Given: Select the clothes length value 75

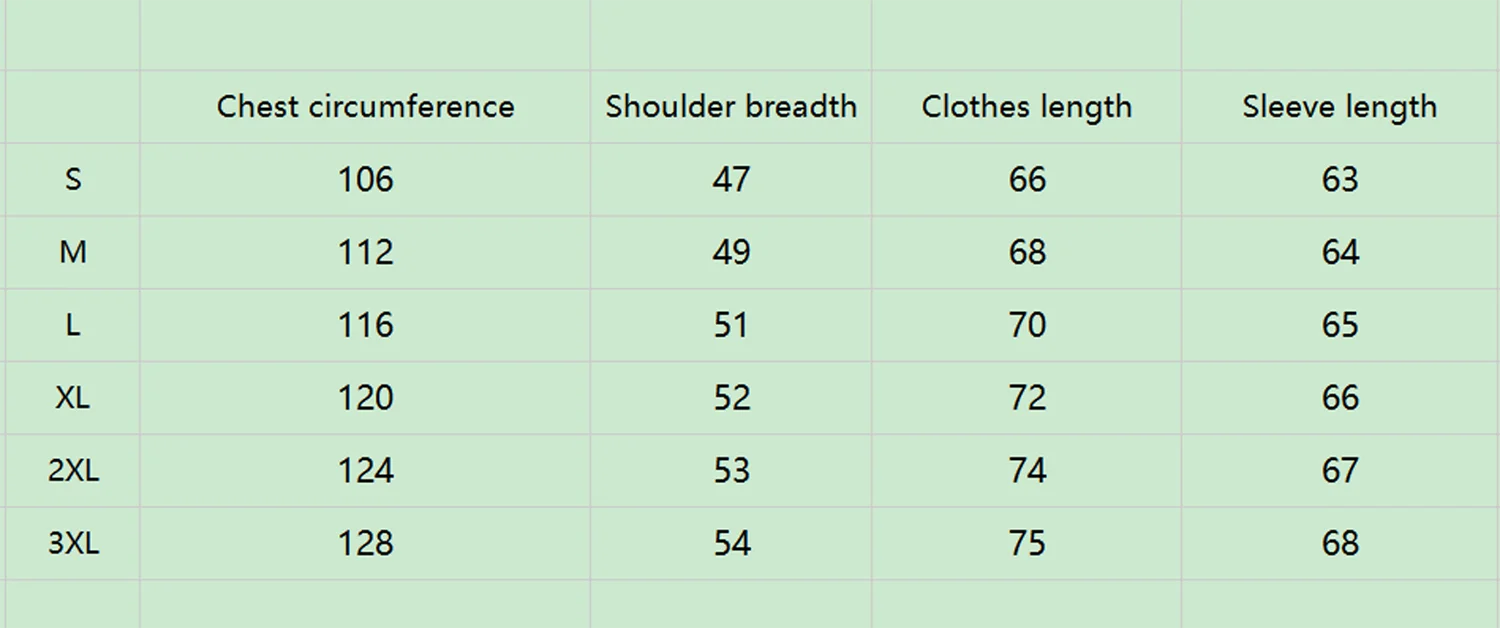Looking at the screenshot, I should tap(1027, 544).
